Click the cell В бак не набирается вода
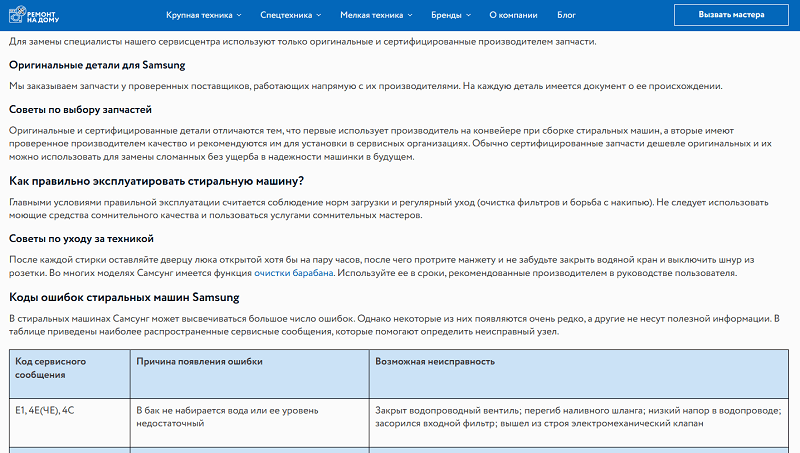 click(x=250, y=423)
